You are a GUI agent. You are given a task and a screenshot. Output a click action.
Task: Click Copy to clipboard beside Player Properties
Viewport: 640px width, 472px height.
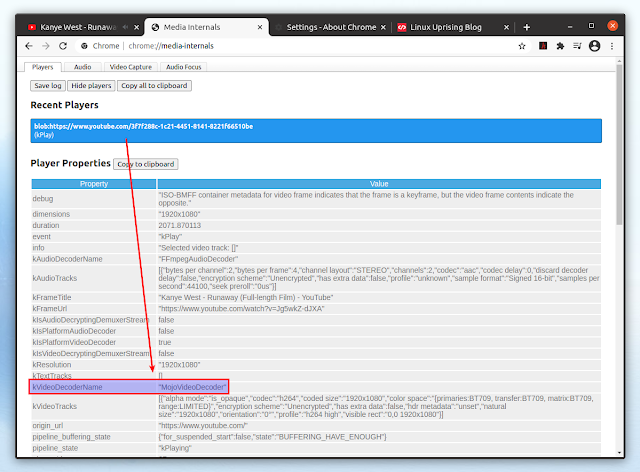[146, 164]
